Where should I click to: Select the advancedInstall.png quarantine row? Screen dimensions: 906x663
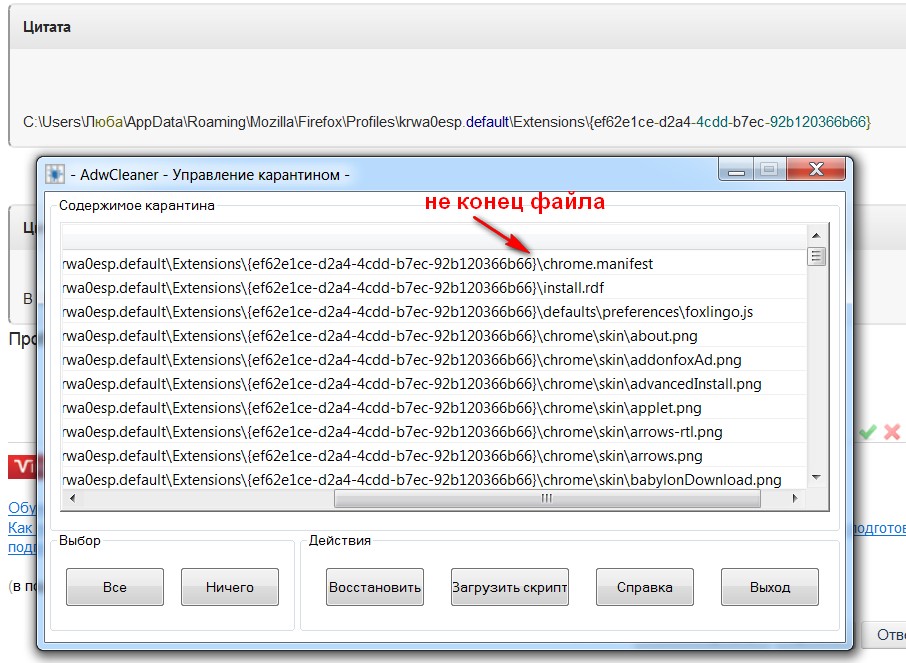(x=433, y=384)
